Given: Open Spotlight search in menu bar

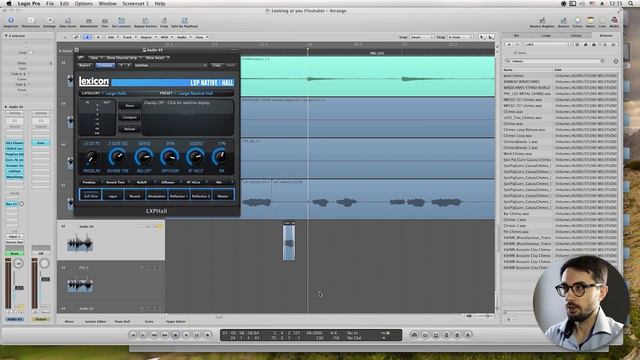Looking at the screenshot, I should [x=631, y=3].
